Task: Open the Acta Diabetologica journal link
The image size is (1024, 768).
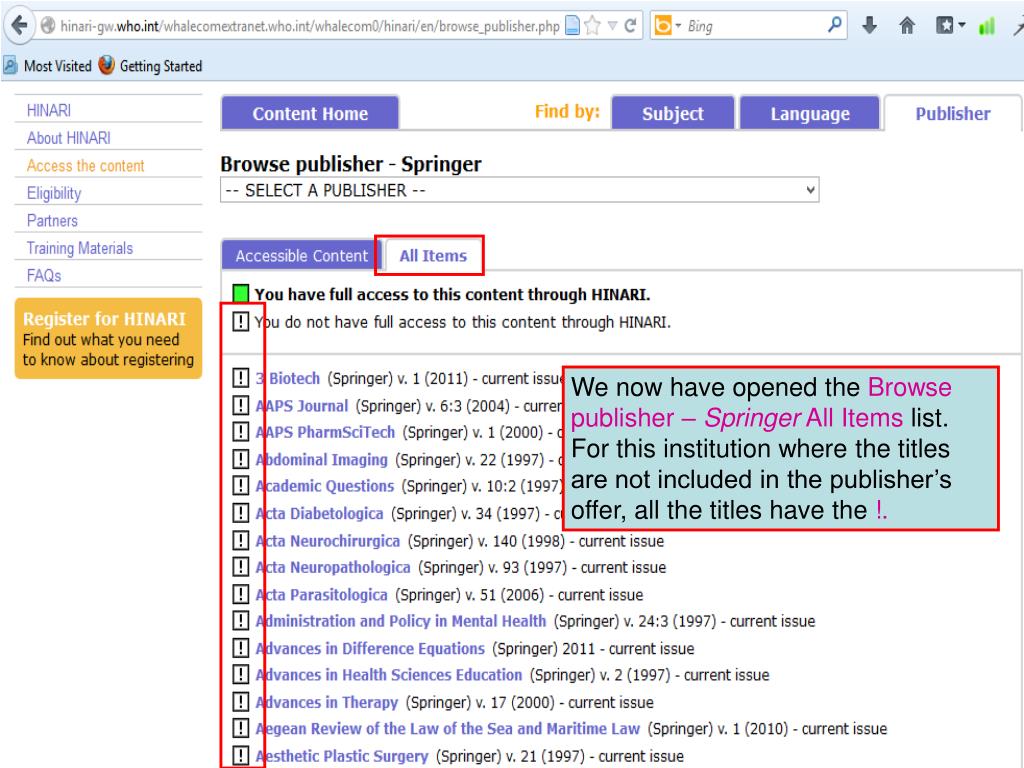Action: click(319, 513)
